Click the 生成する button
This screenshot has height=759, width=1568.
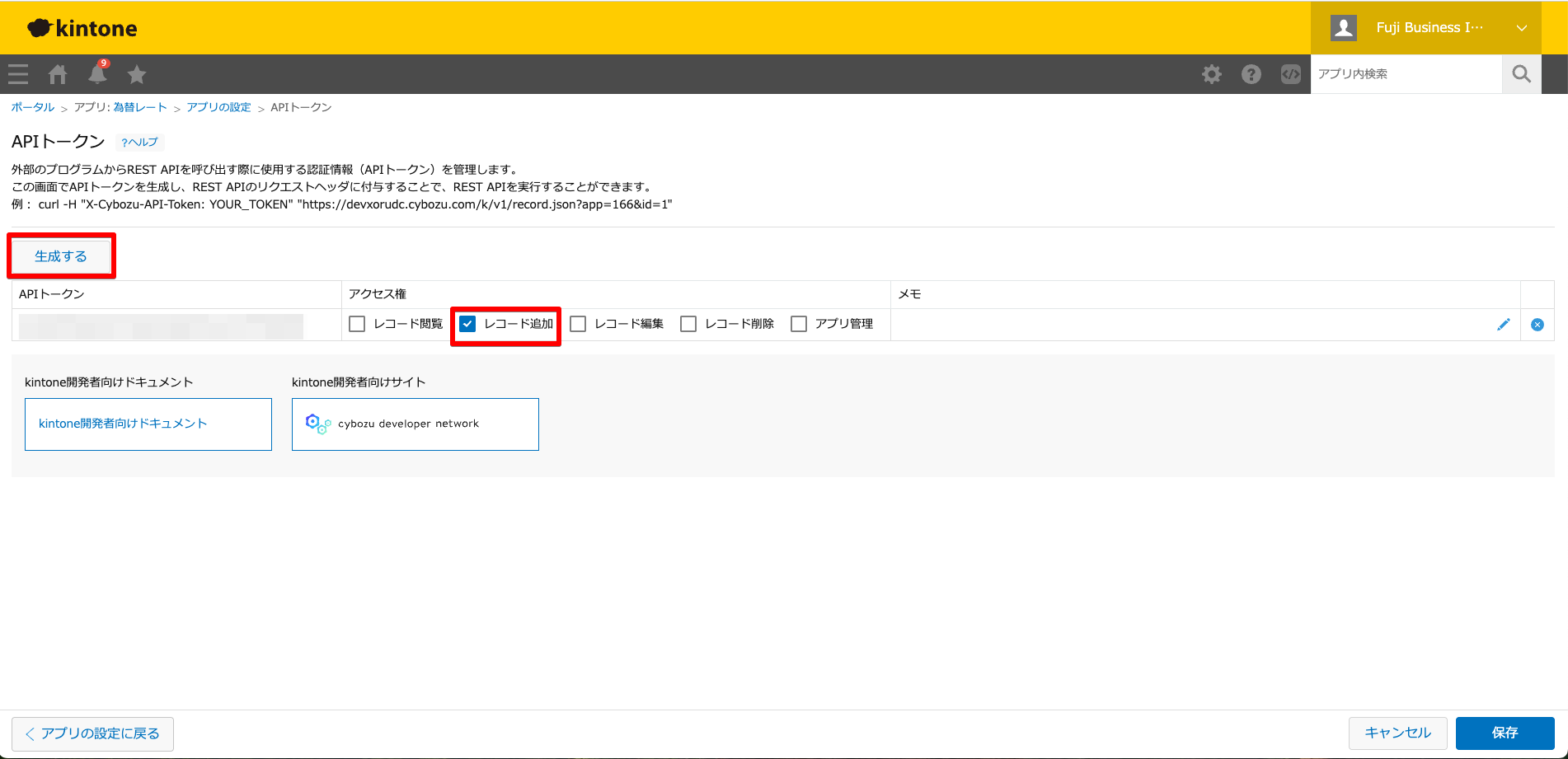[x=61, y=256]
